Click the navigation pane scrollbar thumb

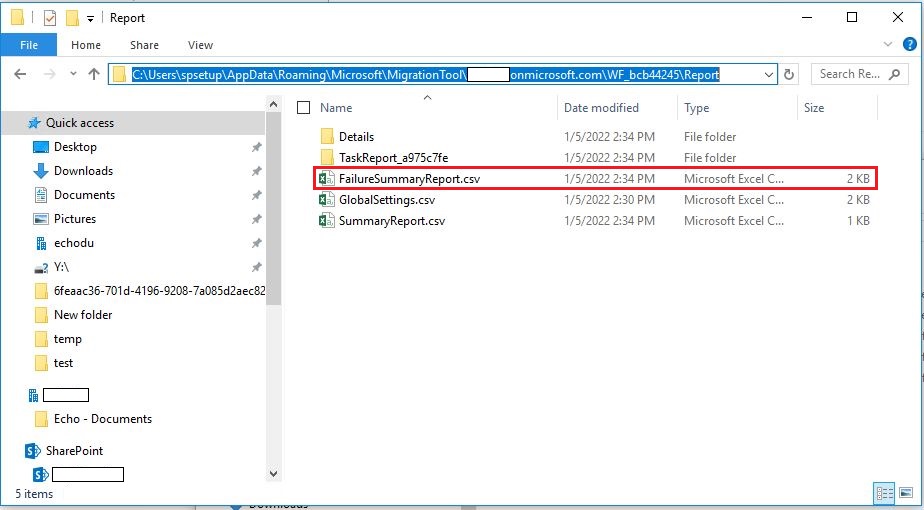(x=273, y=209)
